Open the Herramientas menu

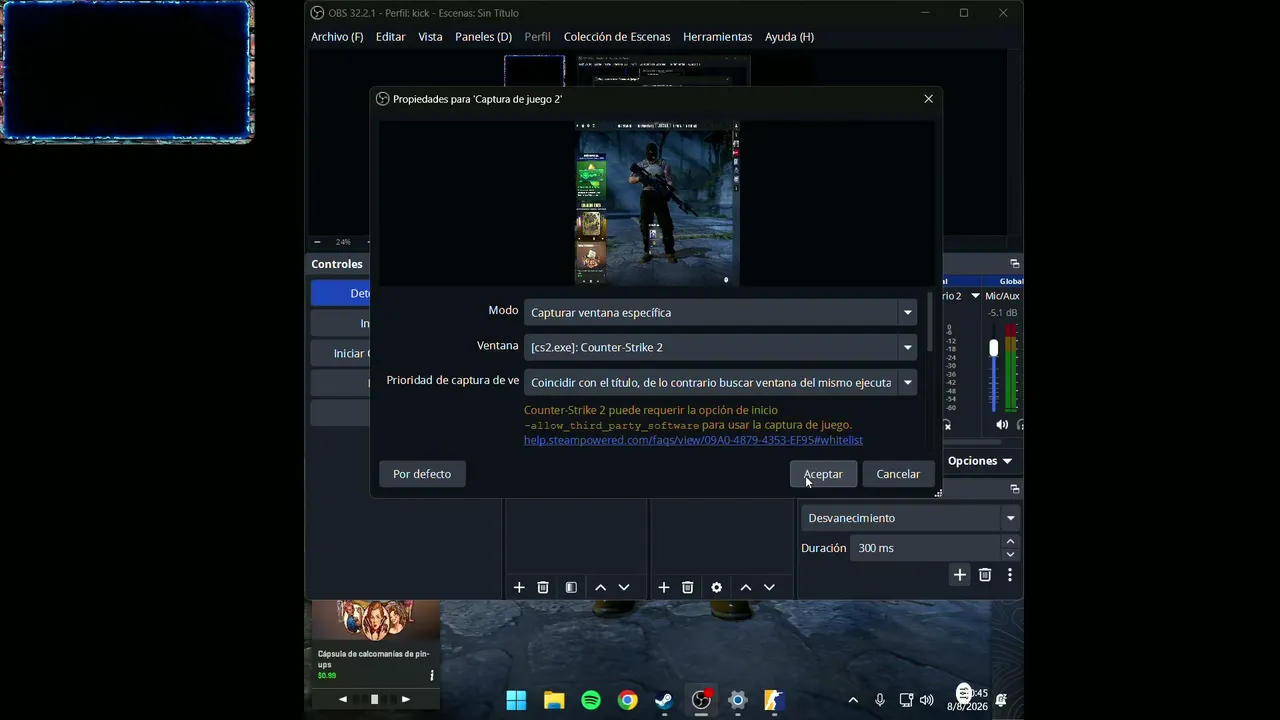click(x=717, y=37)
